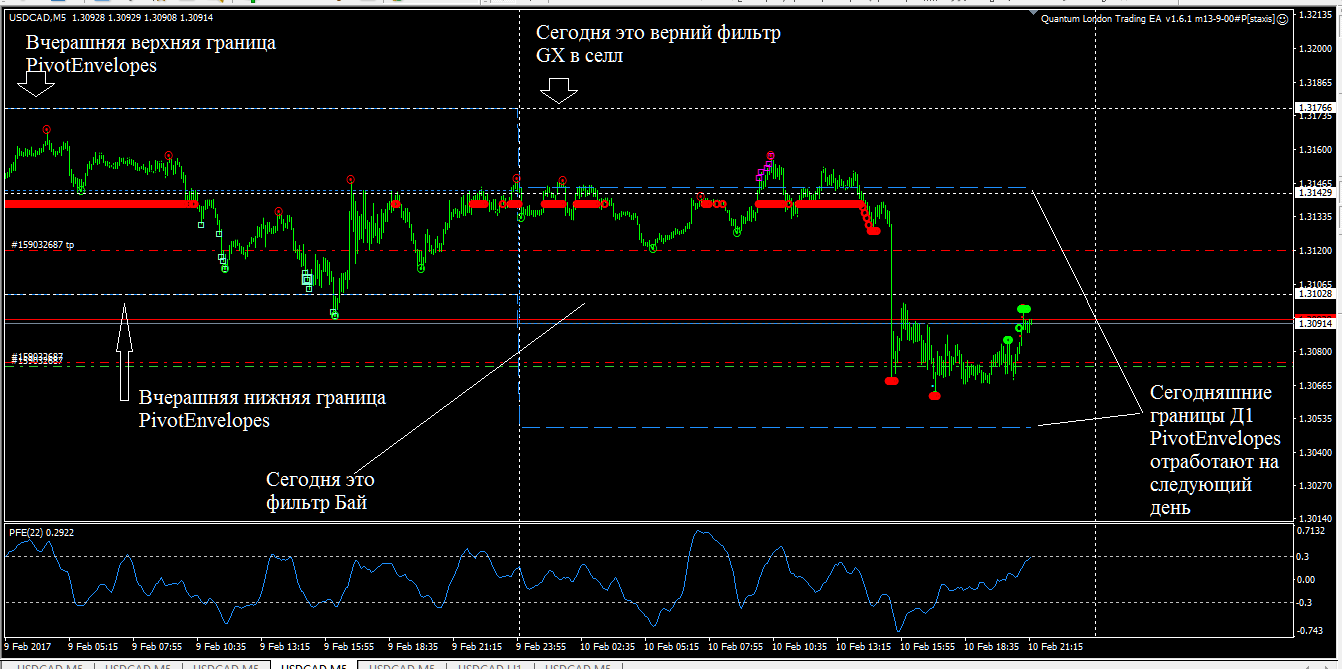Click the 1.30800 price axis label
Screen dimensions: 1342x669
1313,352
